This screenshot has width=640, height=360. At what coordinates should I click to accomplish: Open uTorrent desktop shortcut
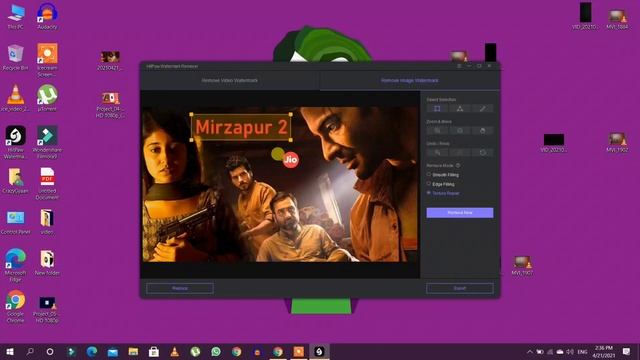click(x=47, y=98)
